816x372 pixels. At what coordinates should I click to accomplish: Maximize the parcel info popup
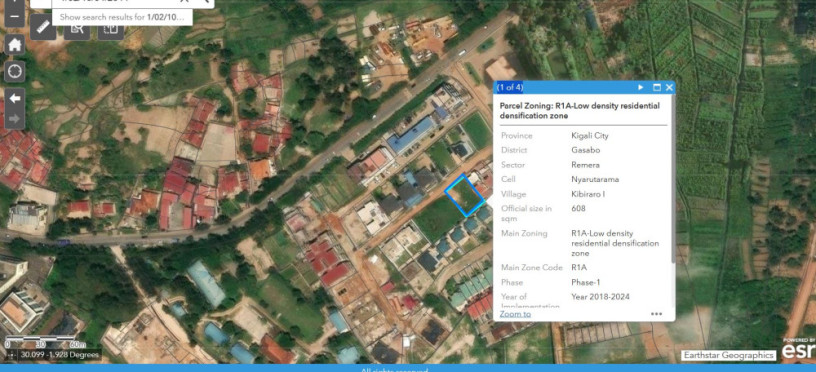click(656, 87)
